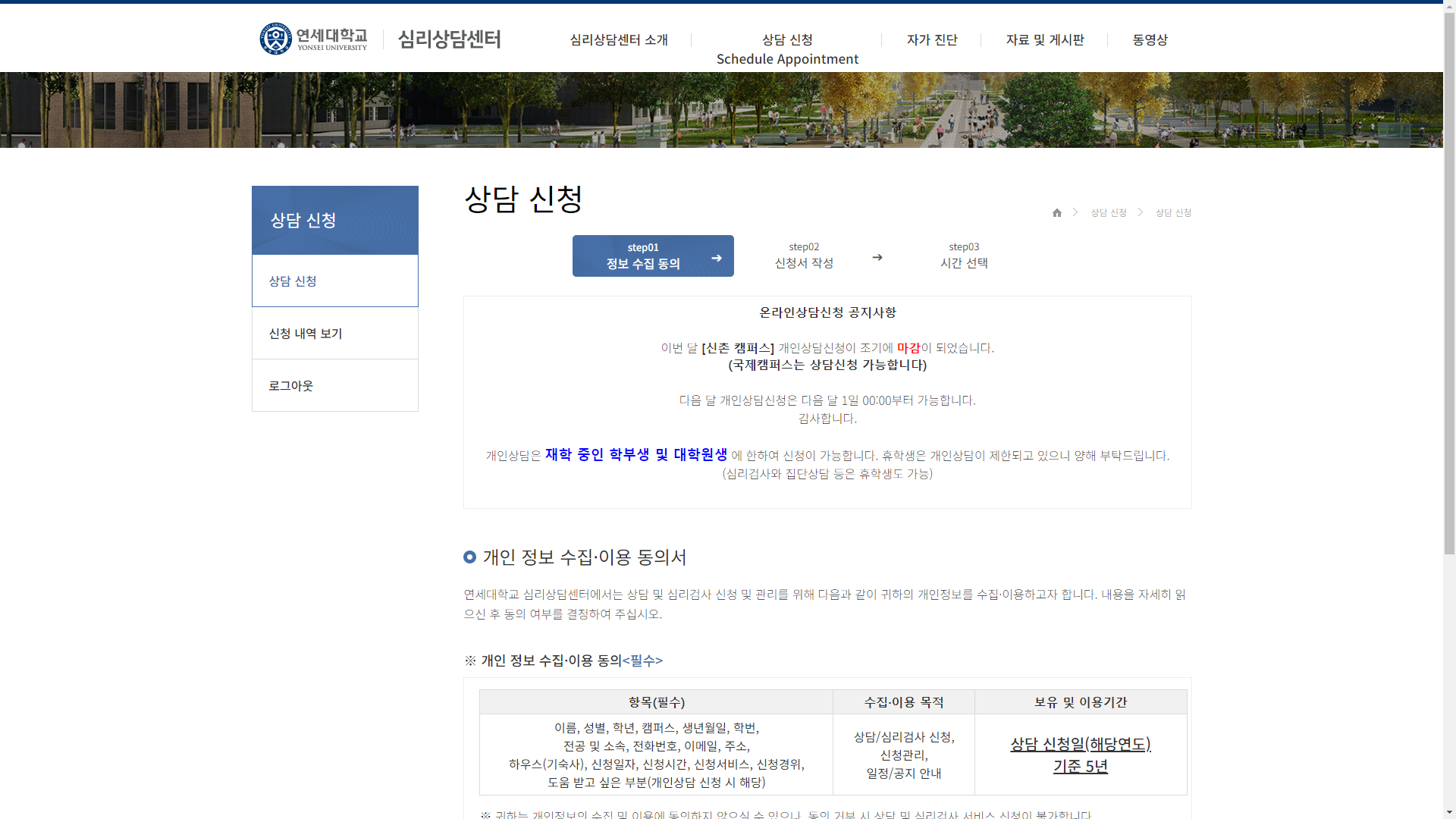Click the campus banner image
This screenshot has width=1456, height=819.
721,110
